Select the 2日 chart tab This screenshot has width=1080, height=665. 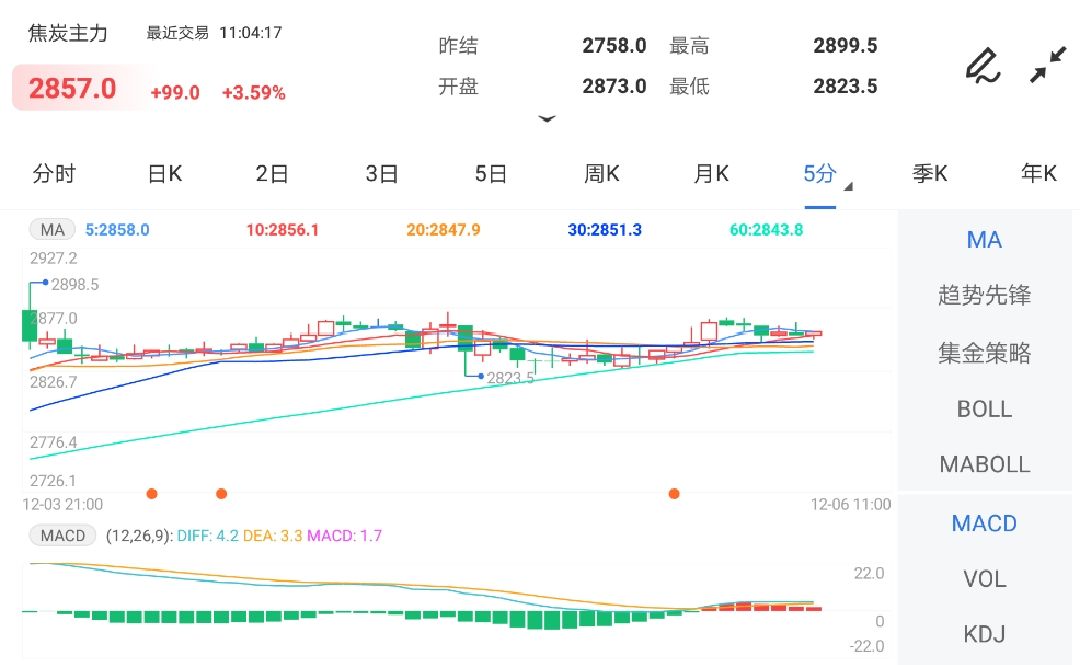pyautogui.click(x=272, y=174)
